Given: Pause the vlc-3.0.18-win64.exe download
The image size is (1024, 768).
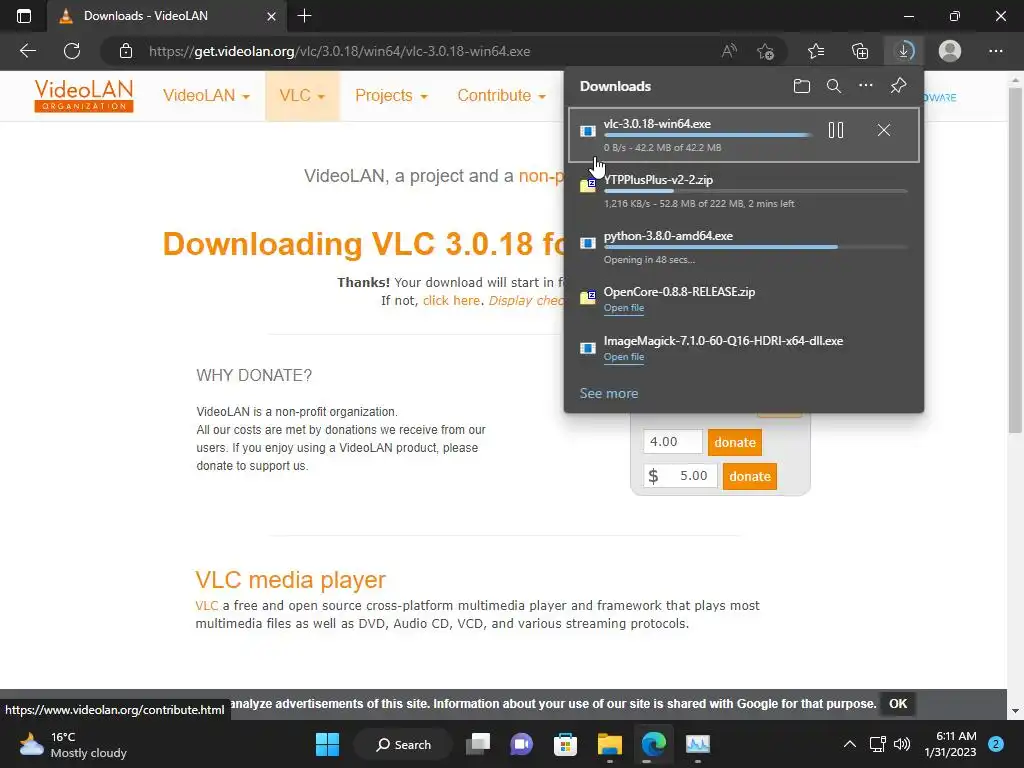Looking at the screenshot, I should point(836,130).
